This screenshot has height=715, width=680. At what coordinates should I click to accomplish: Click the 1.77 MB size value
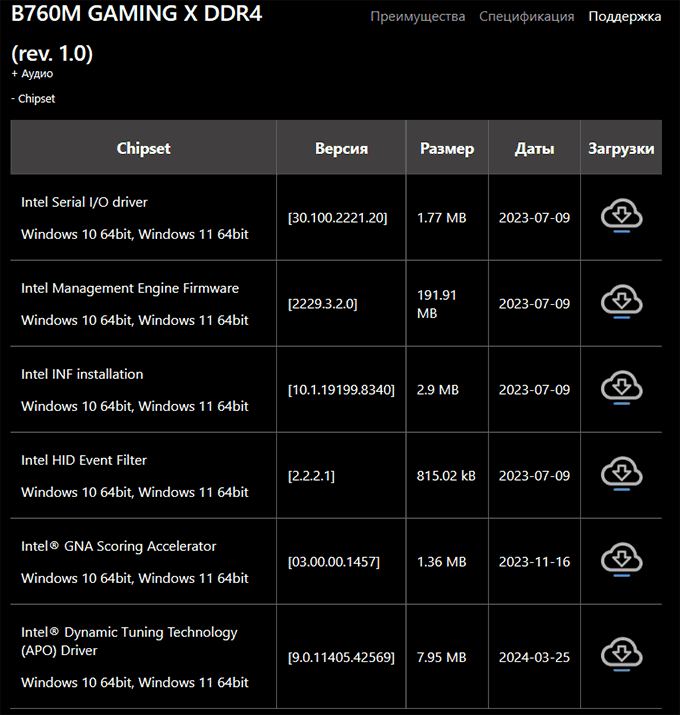(441, 218)
